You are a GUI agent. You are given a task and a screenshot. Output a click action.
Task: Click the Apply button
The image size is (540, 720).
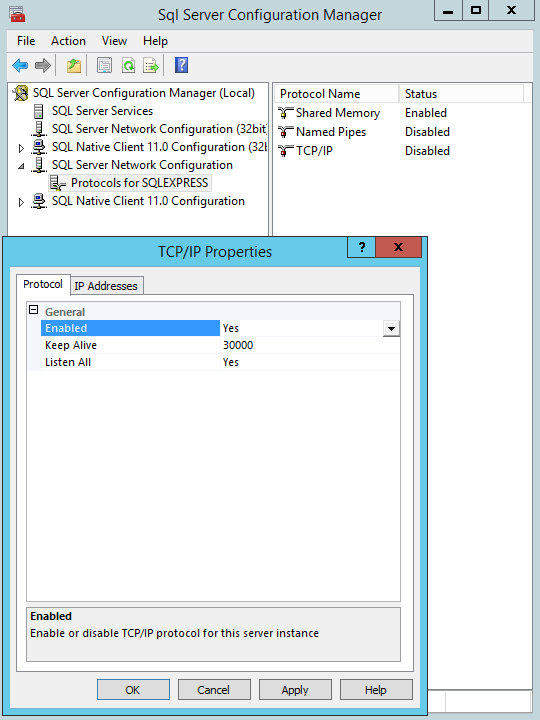tap(295, 690)
